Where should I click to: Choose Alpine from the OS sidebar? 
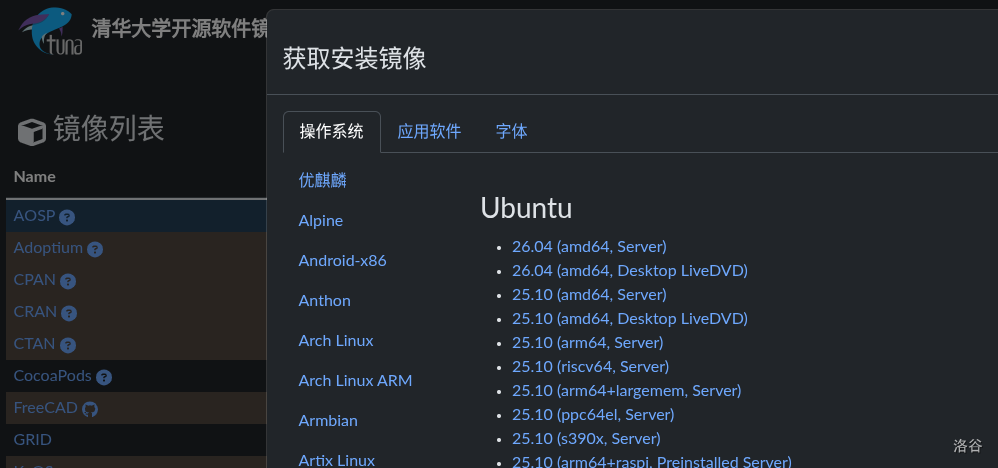pos(321,221)
